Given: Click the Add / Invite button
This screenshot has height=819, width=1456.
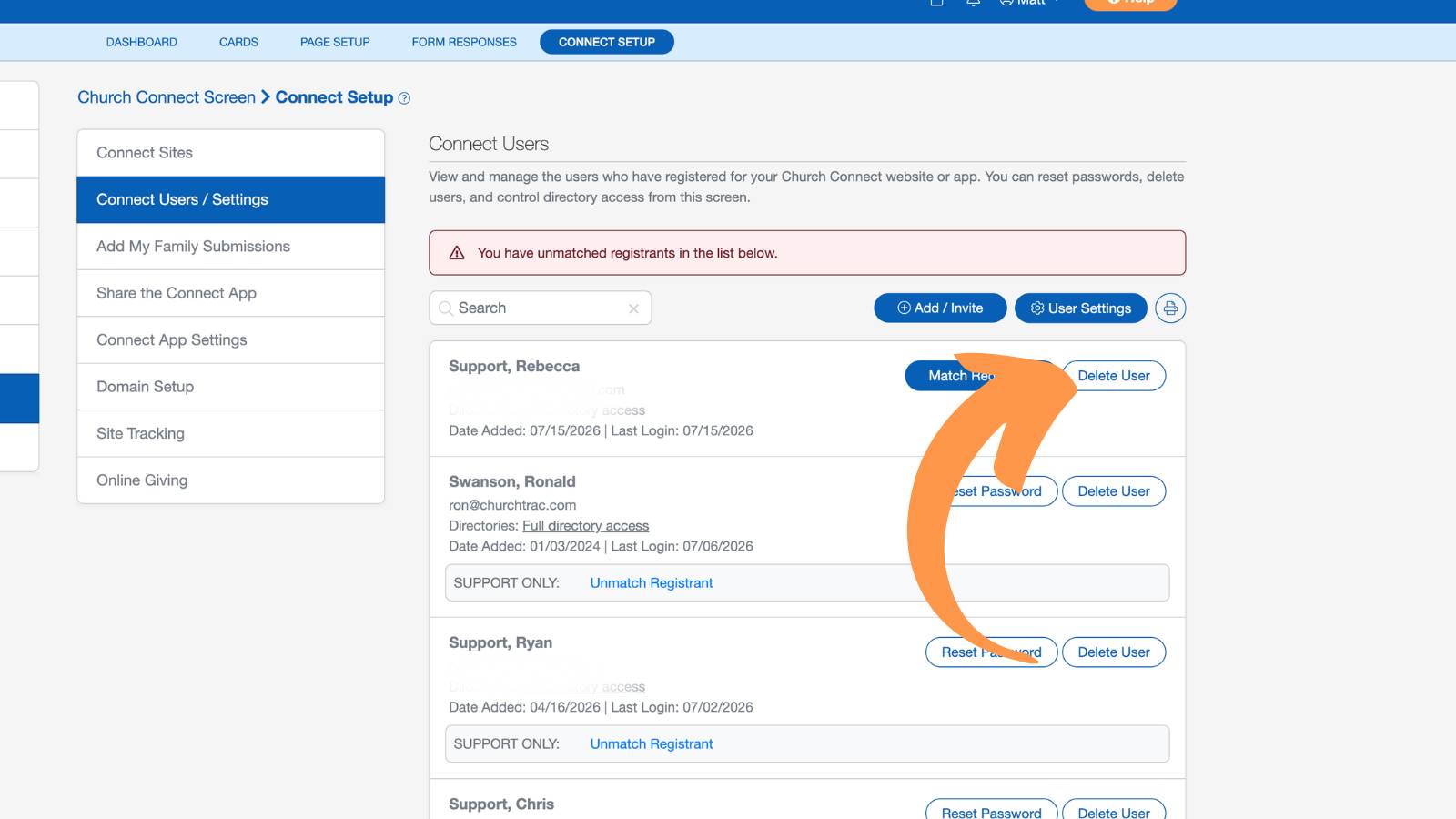Looking at the screenshot, I should point(940,308).
